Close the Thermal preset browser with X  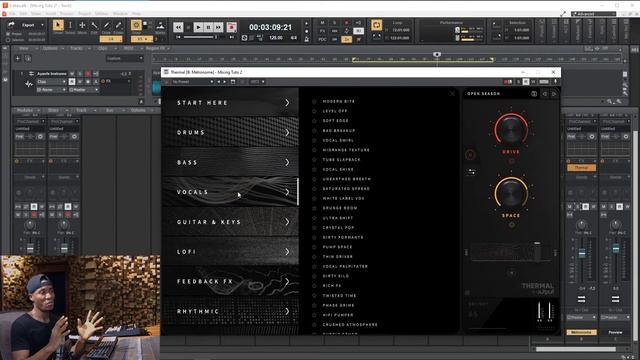tap(452, 94)
